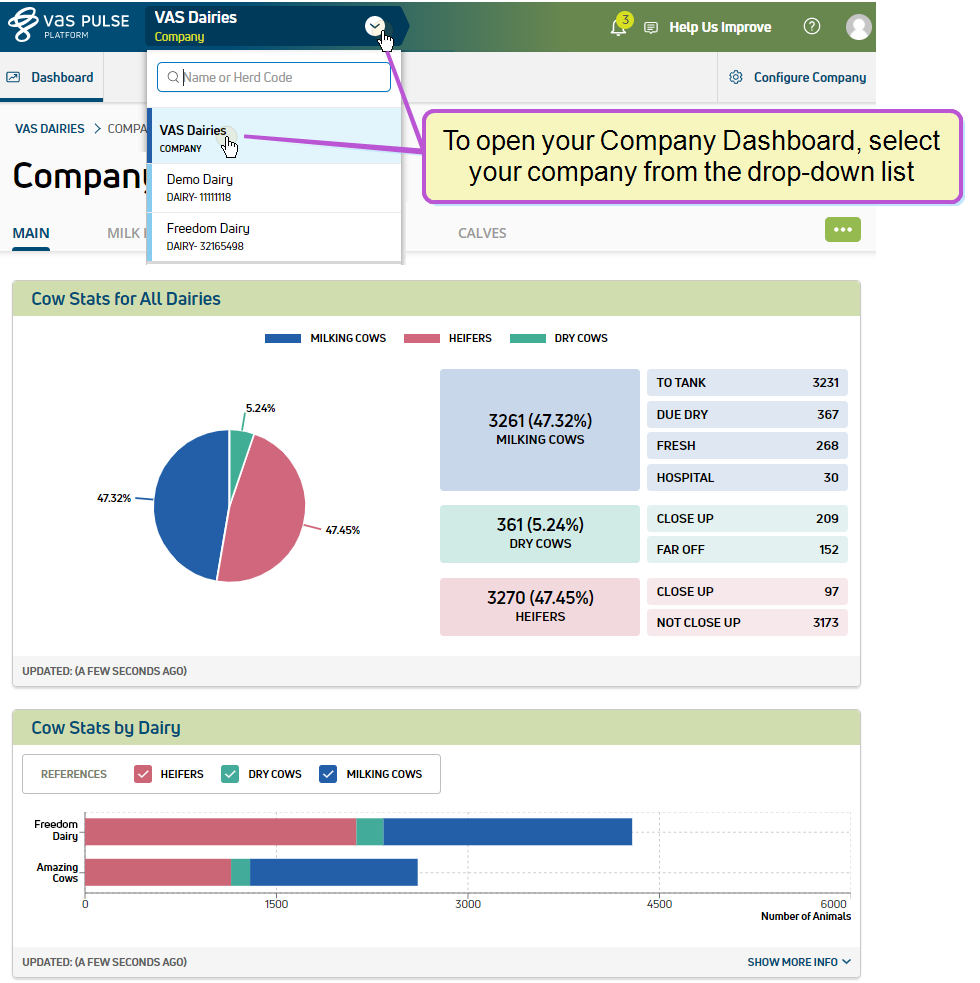Select VAS Dairies company from list
This screenshot has height=983, width=980.
pos(274,136)
